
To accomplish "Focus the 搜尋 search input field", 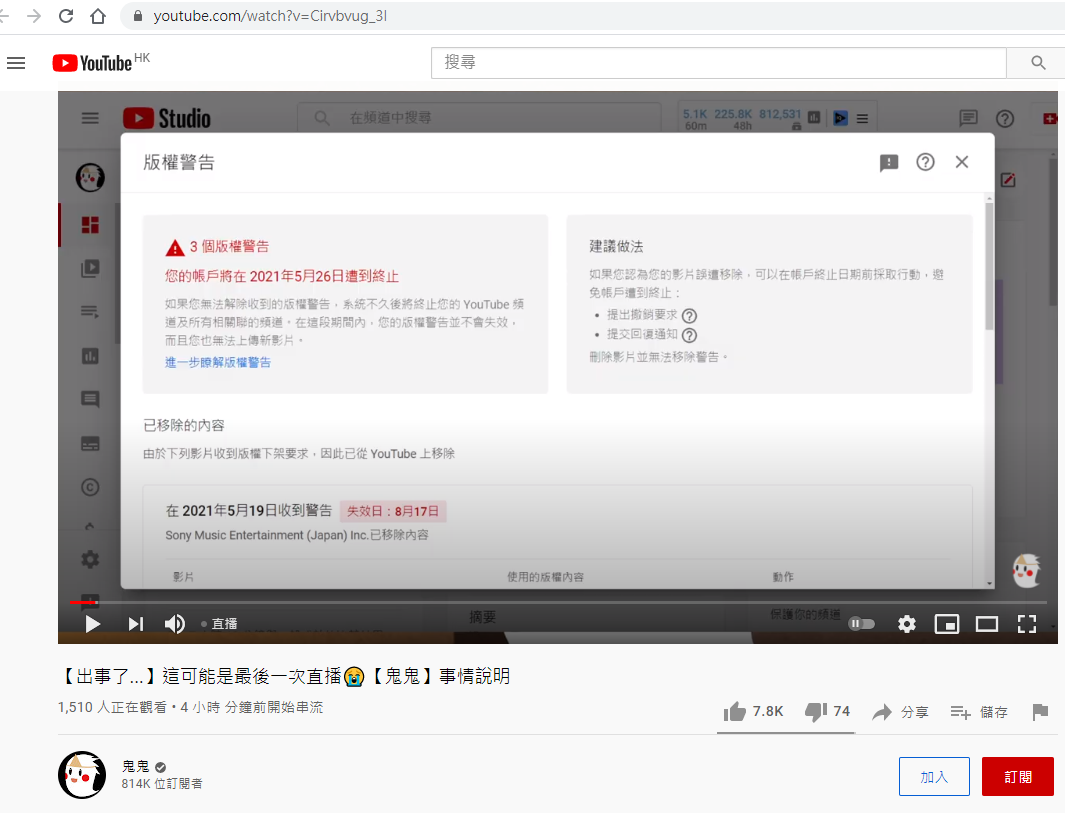I will [718, 62].
